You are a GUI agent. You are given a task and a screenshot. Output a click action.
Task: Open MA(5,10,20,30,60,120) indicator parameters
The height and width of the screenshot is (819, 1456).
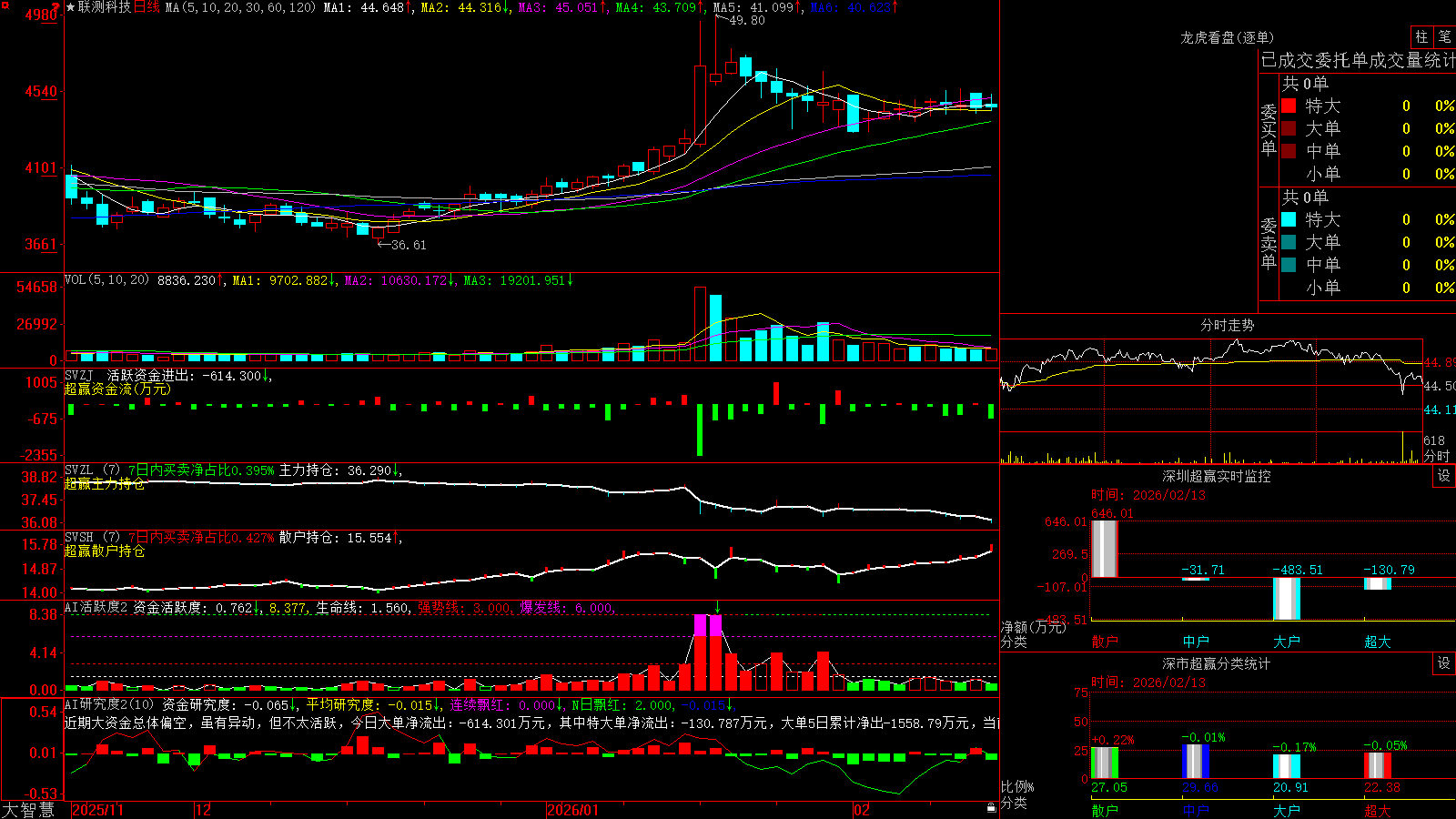click(x=240, y=7)
